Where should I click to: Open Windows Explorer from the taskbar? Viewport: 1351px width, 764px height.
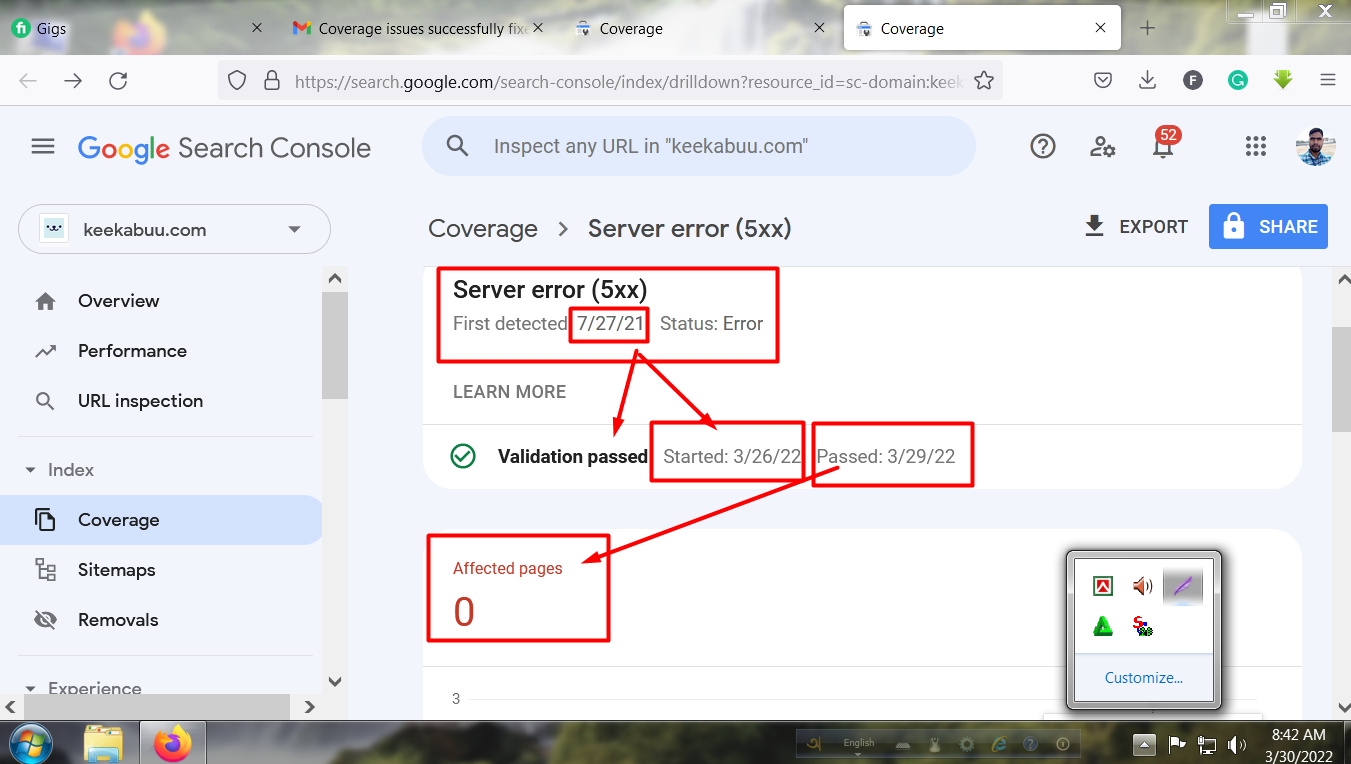104,743
